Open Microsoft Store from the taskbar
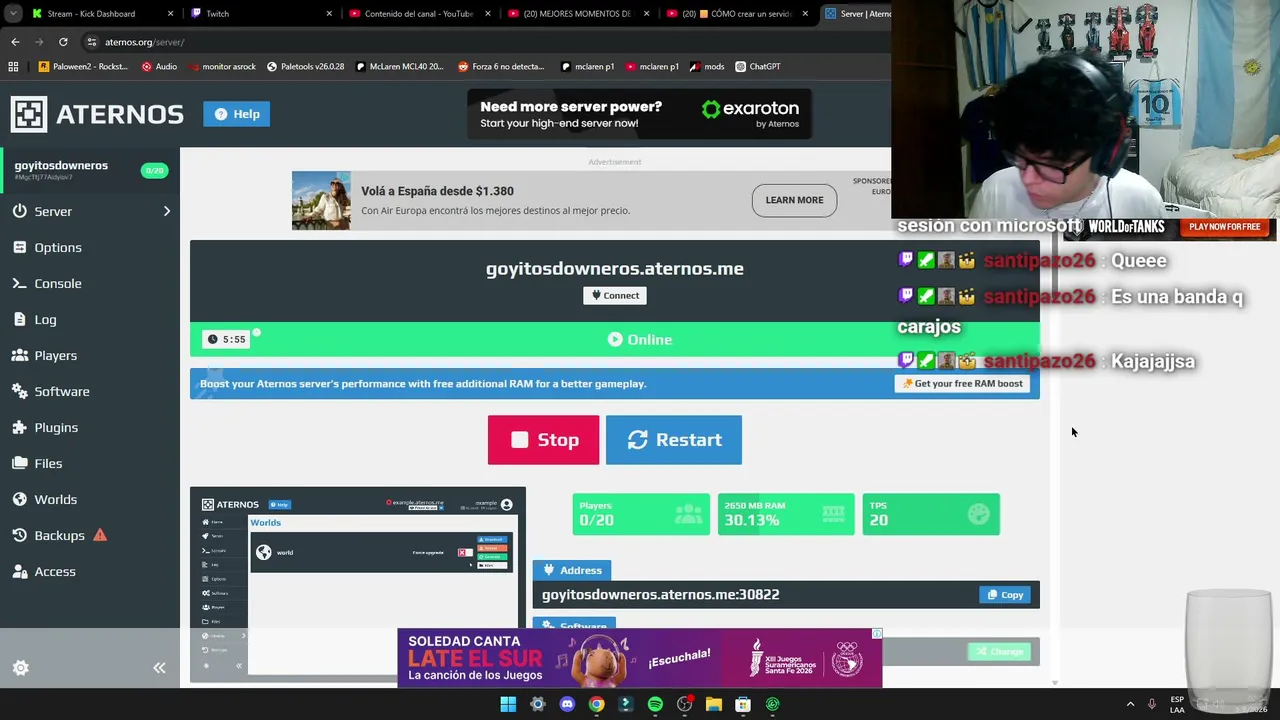Viewport: 1280px width, 720px height. click(x=743, y=704)
